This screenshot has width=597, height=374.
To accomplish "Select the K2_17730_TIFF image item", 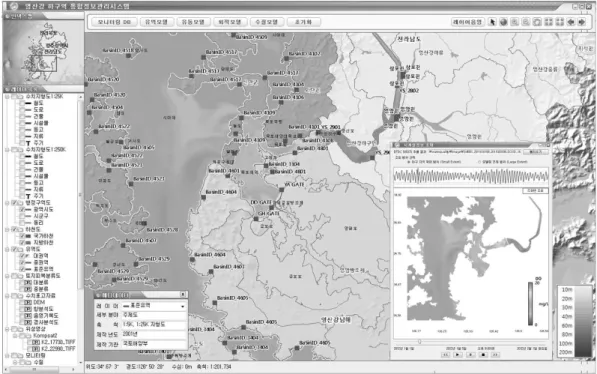I will [x=58, y=342].
